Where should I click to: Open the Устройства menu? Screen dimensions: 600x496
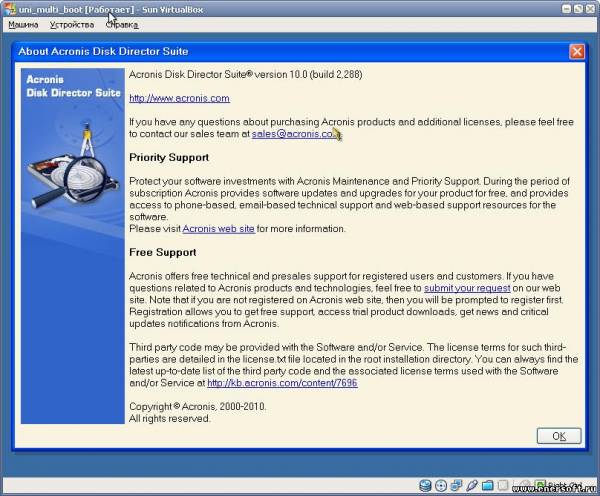coord(72,25)
